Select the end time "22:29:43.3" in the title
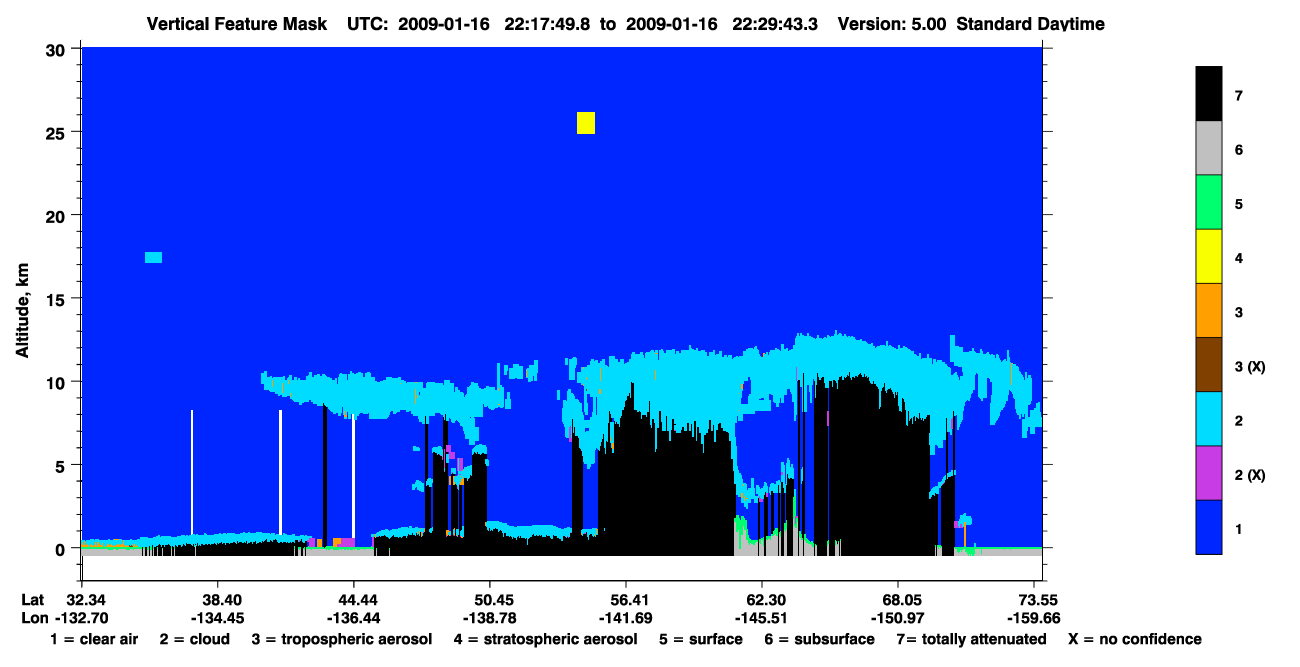 [775, 24]
